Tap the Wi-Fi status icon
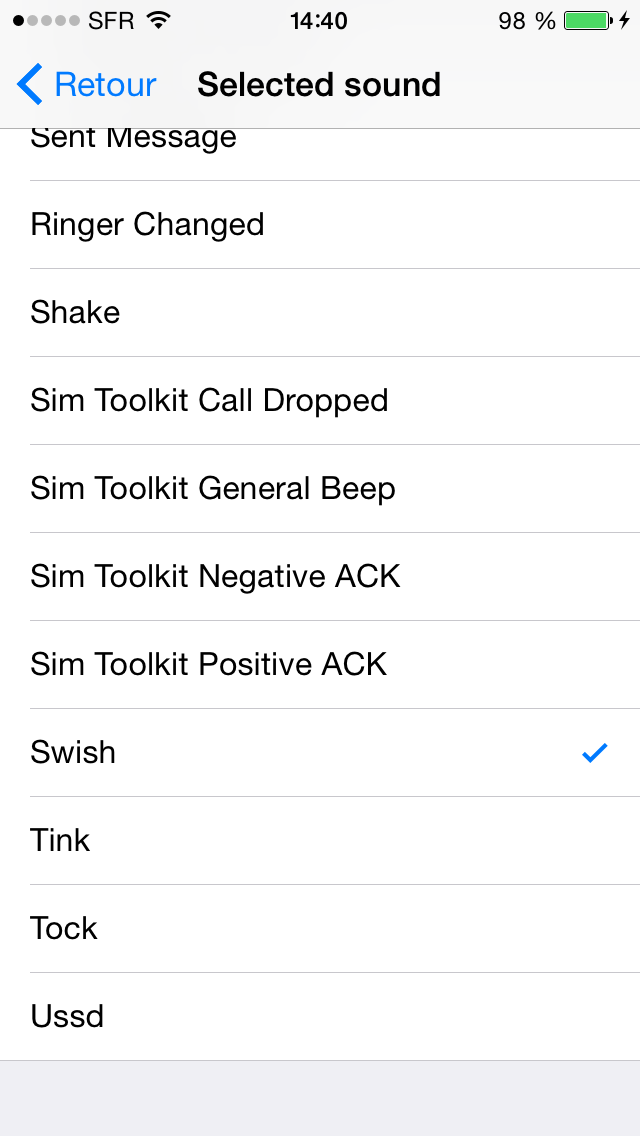640x1136 pixels. (x=157, y=20)
